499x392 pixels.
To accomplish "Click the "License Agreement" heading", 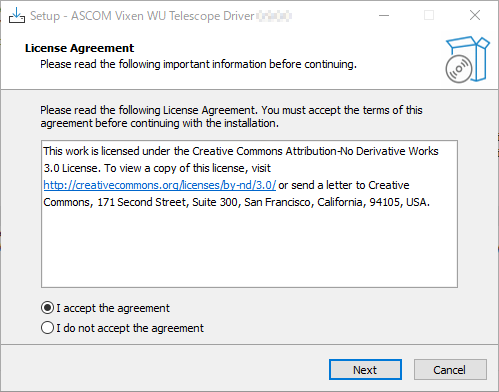I will [x=79, y=48].
